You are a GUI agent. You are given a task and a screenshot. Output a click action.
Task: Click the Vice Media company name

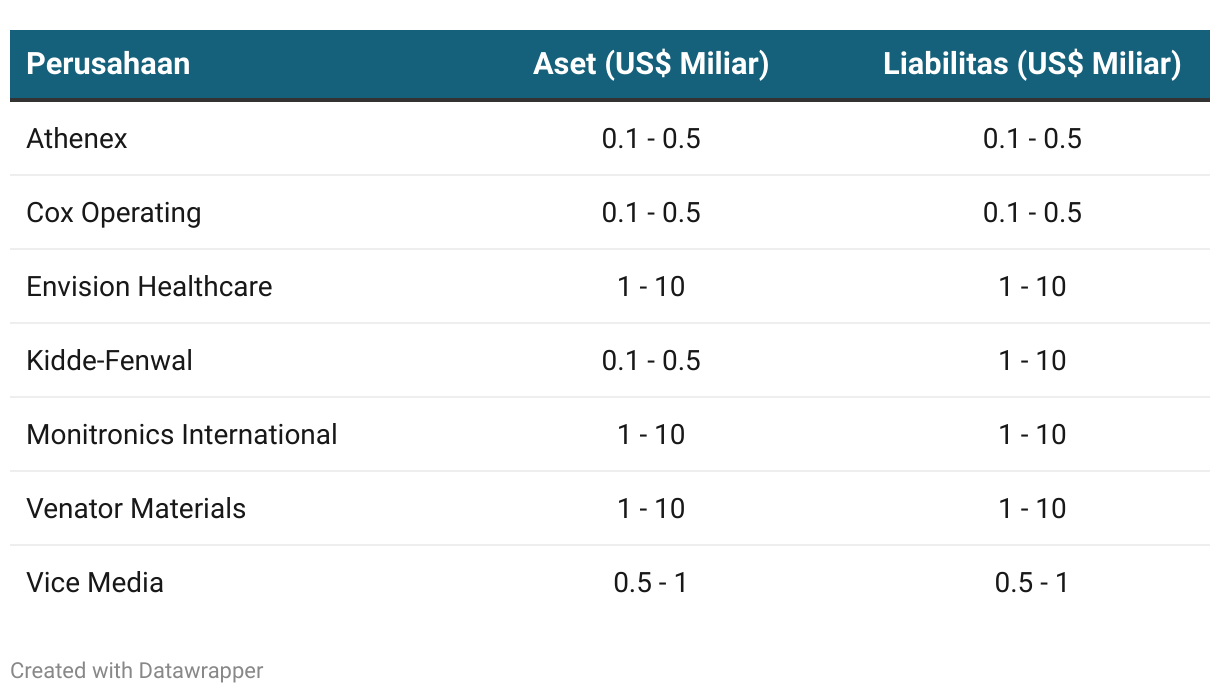[x=95, y=582]
